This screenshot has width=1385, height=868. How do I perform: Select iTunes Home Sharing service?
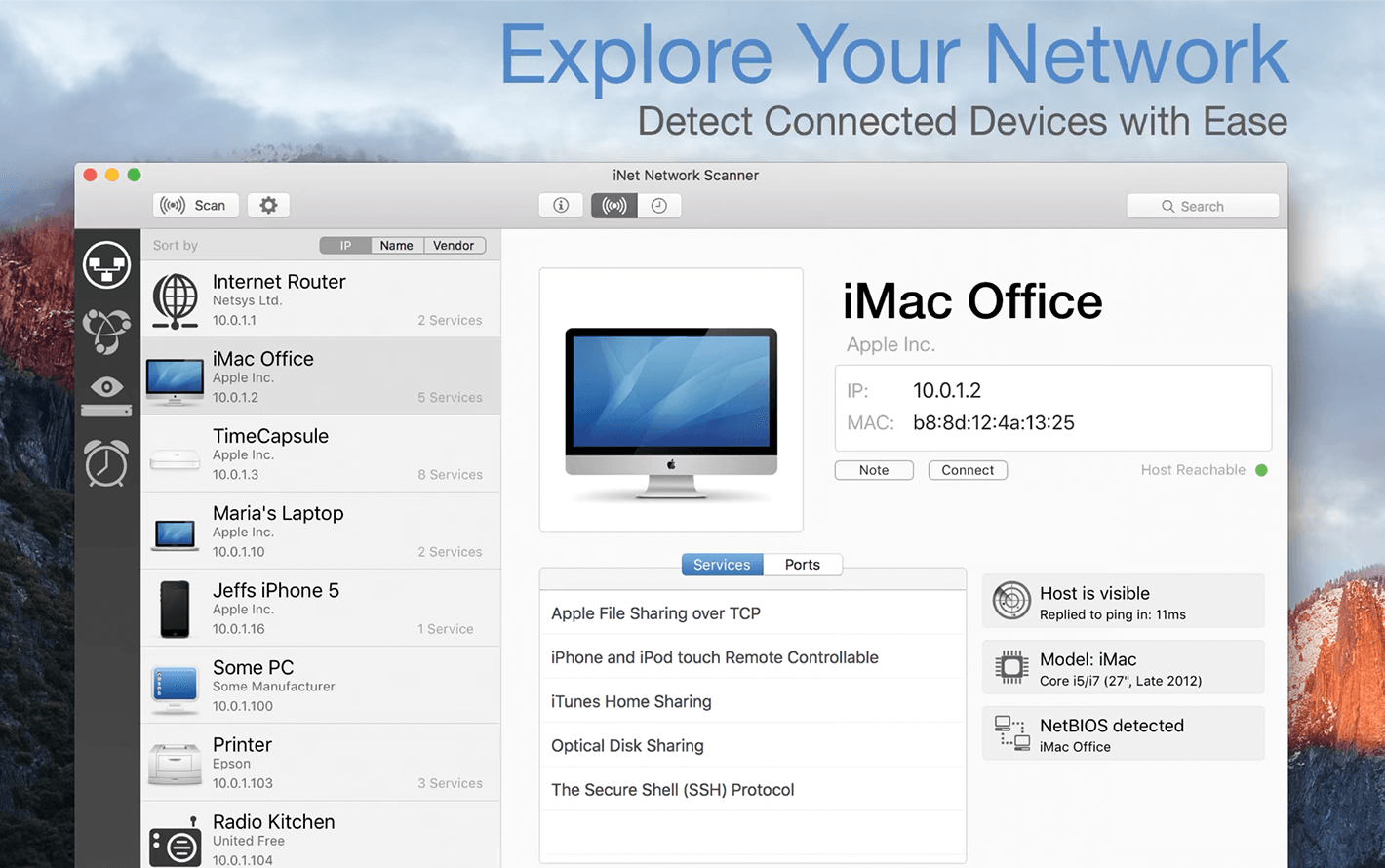coord(752,701)
